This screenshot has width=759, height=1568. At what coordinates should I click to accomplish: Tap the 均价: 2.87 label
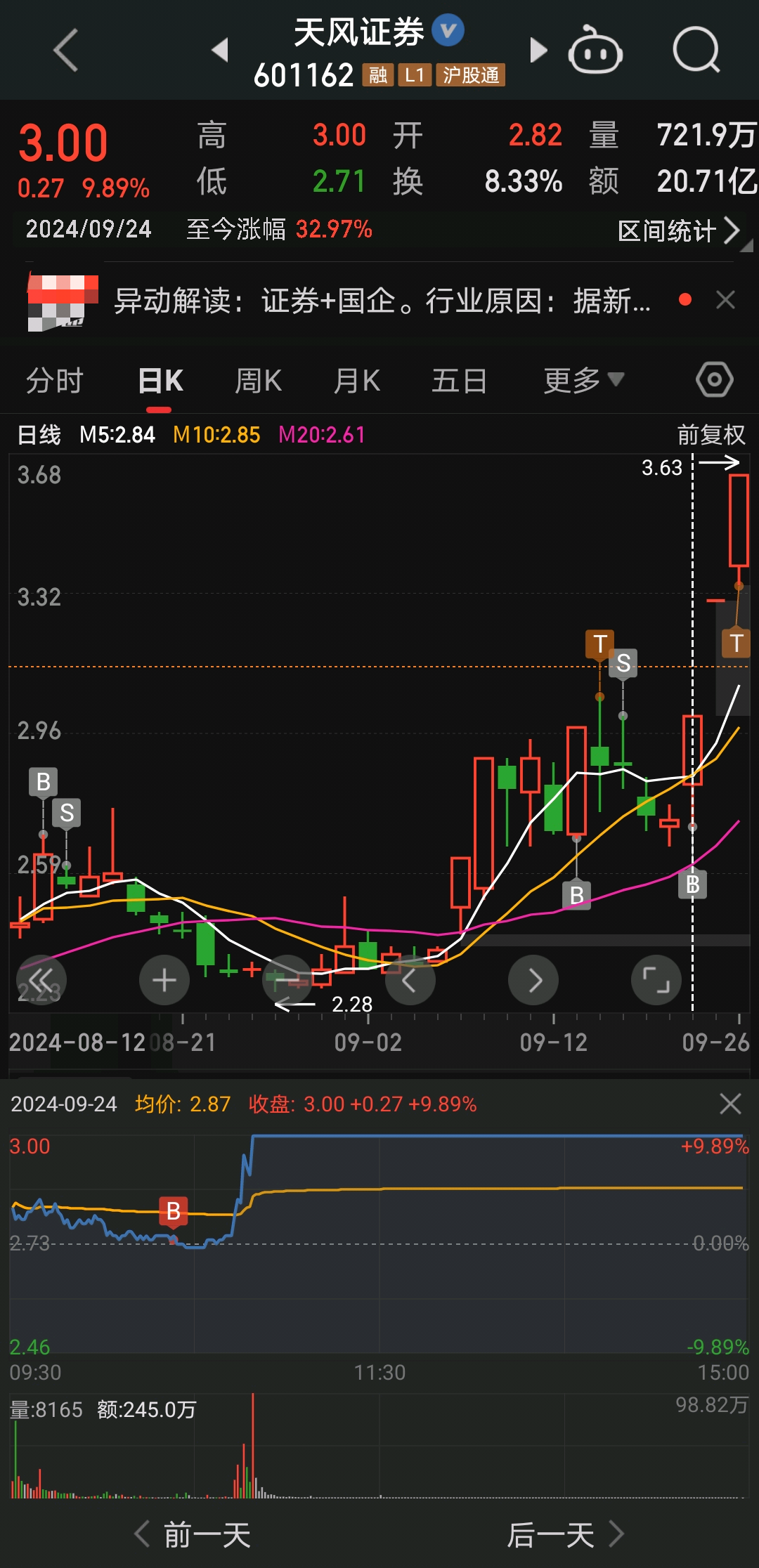(183, 1104)
